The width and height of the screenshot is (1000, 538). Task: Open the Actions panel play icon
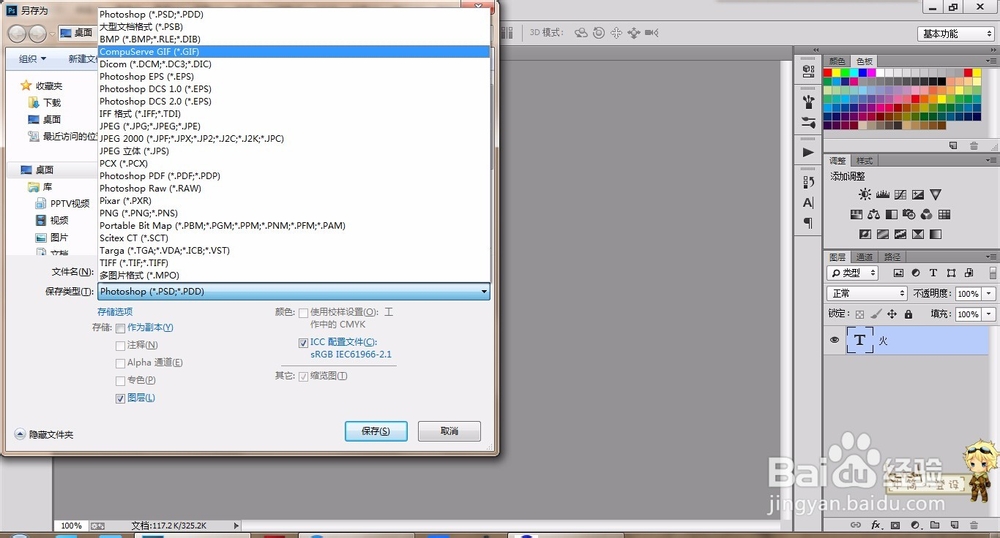click(808, 152)
